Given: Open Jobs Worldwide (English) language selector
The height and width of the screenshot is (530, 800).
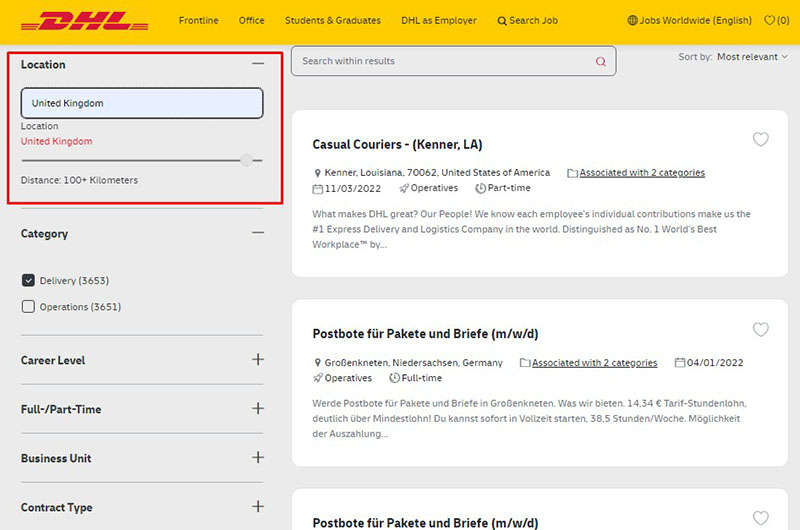Looking at the screenshot, I should (x=689, y=20).
